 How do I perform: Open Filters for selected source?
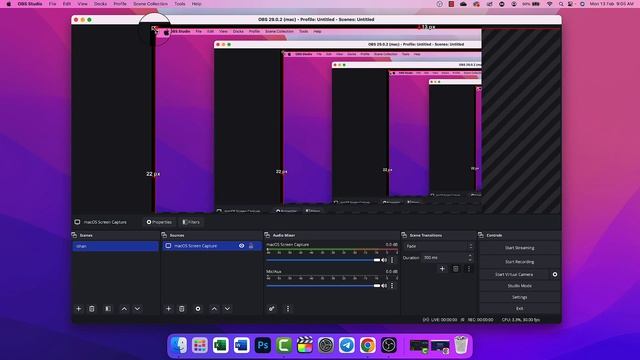[191, 222]
